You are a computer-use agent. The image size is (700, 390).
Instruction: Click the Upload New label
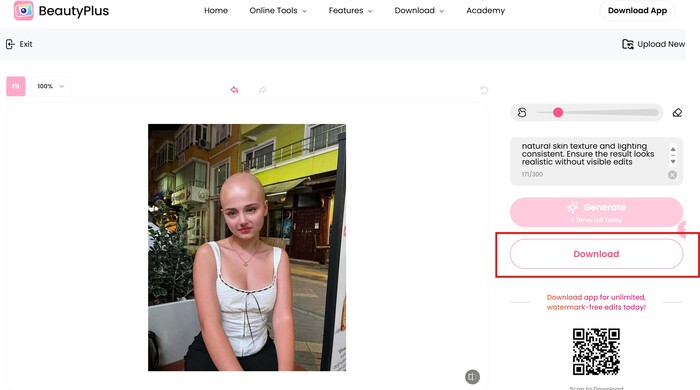click(661, 44)
